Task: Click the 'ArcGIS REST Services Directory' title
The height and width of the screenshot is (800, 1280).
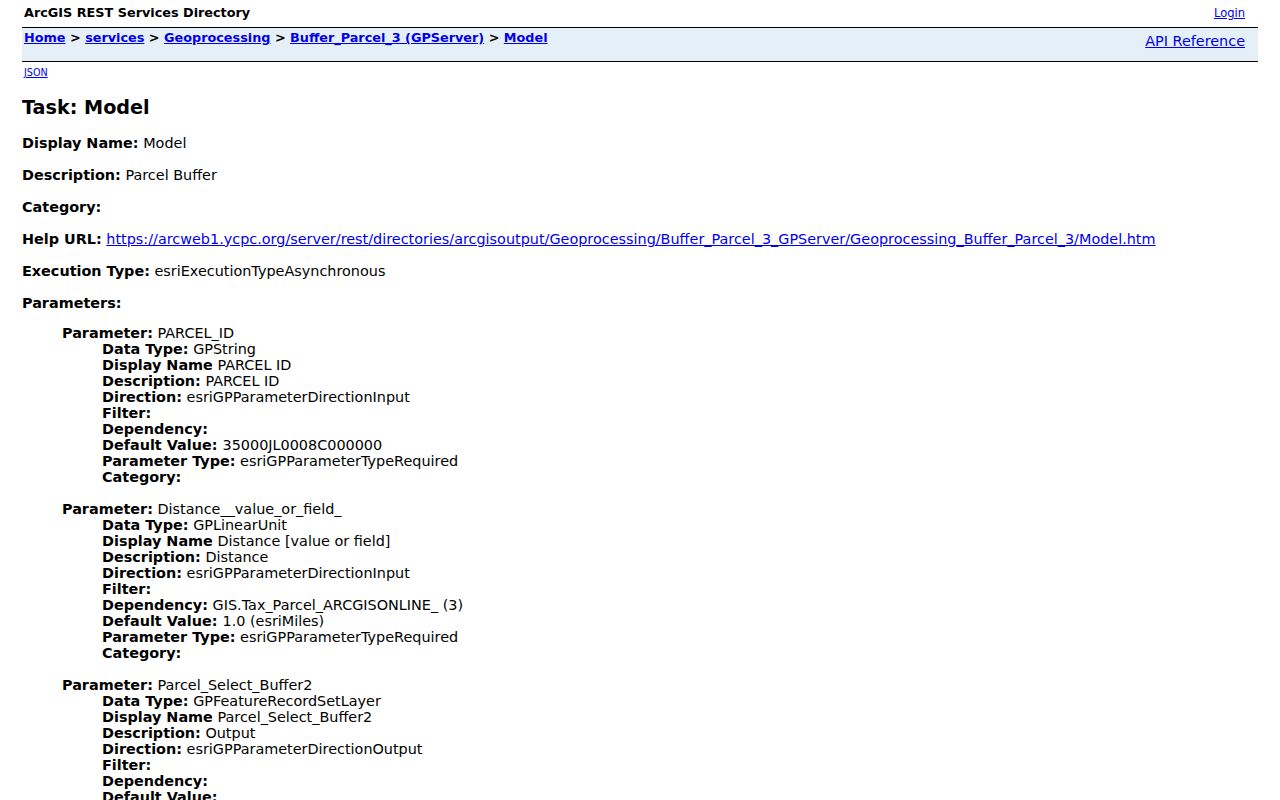Action: (137, 13)
